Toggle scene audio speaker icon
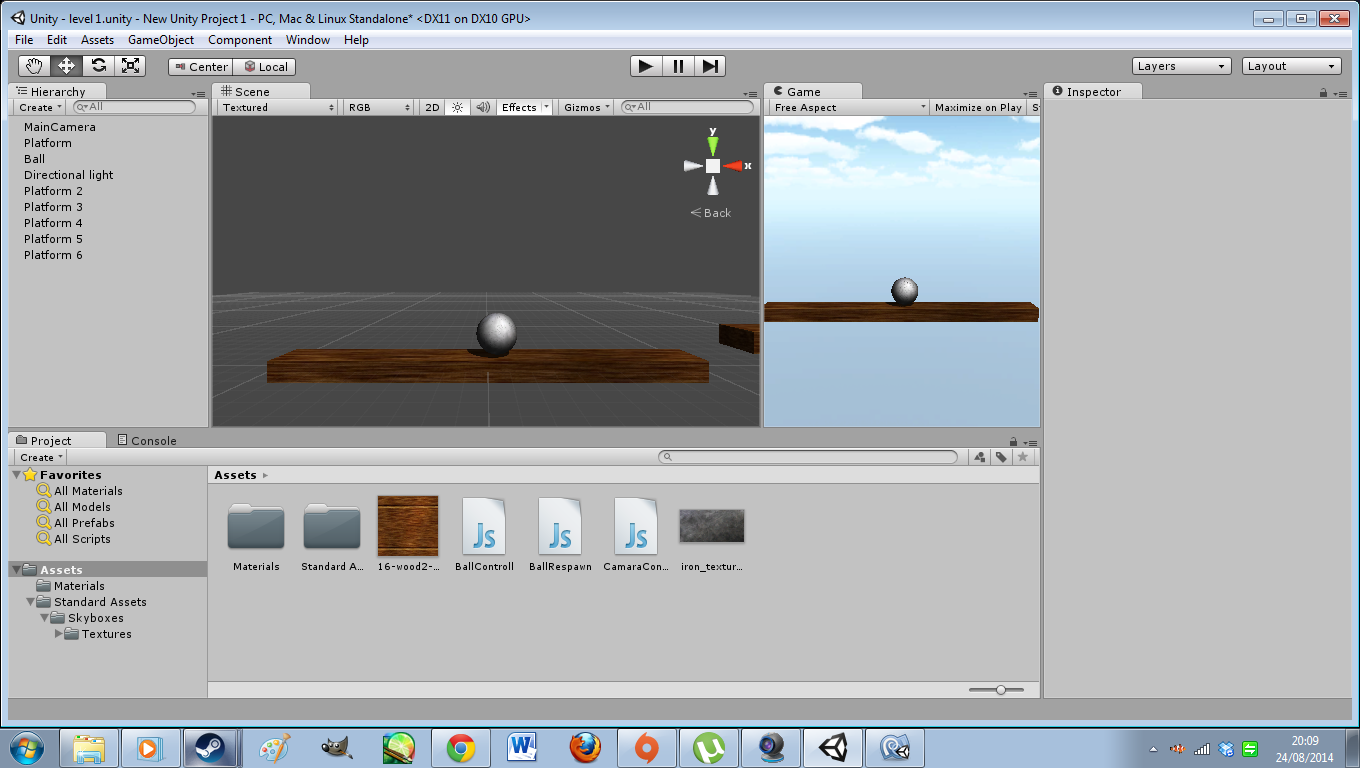This screenshot has height=768, width=1360. click(x=483, y=107)
